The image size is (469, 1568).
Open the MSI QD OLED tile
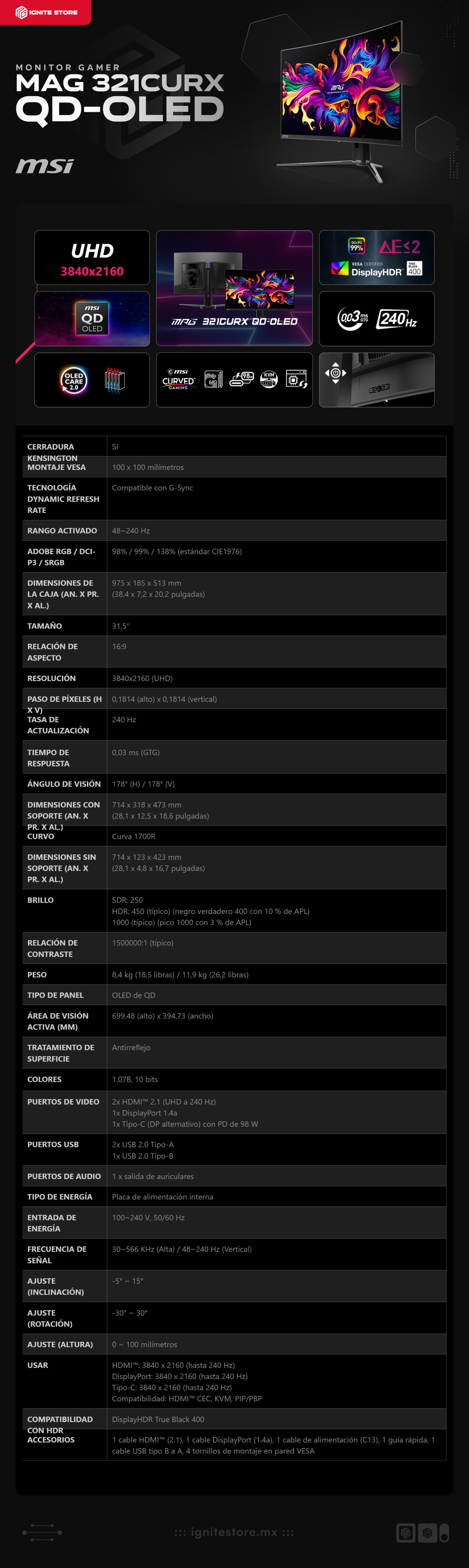coord(92,319)
